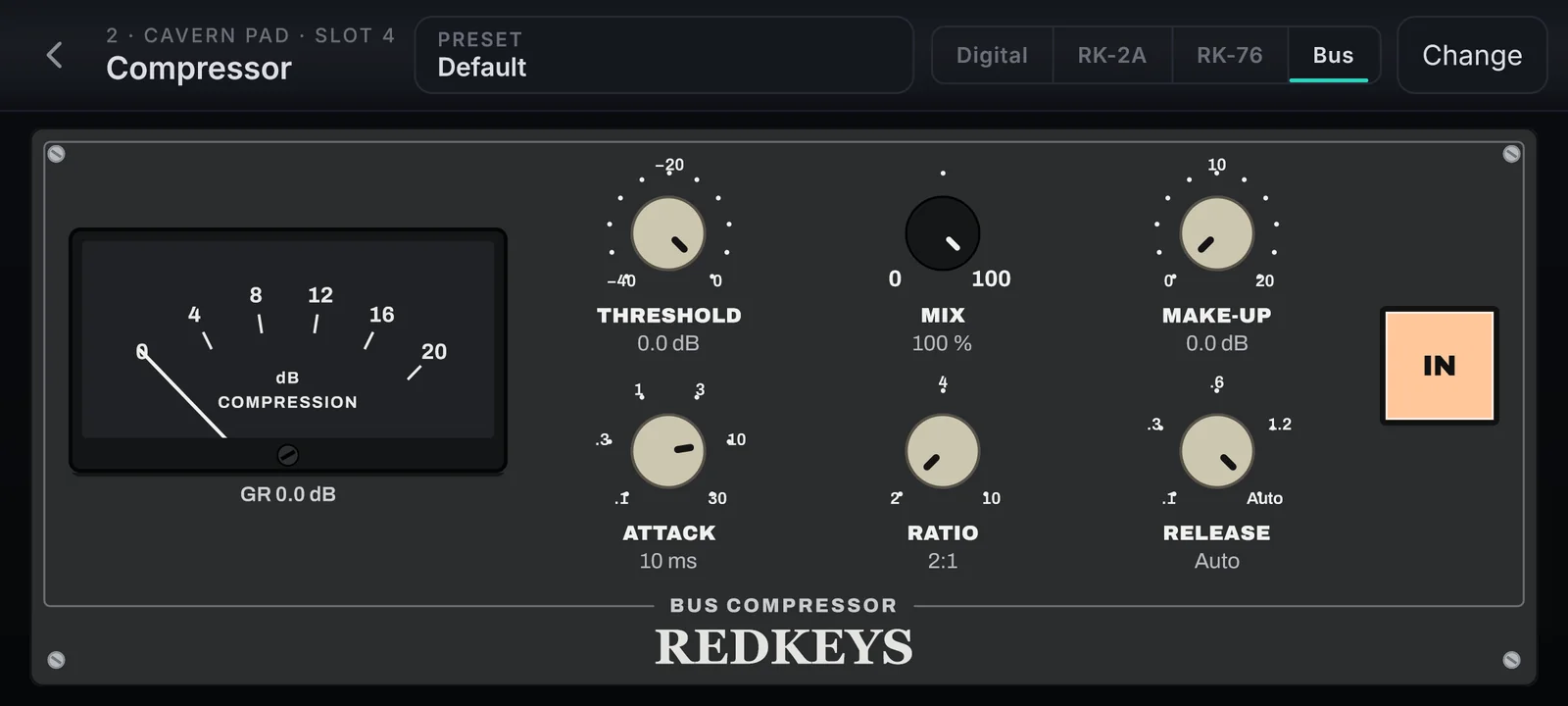
Task: Select the RK-2A compressor model
Action: coord(1112,55)
